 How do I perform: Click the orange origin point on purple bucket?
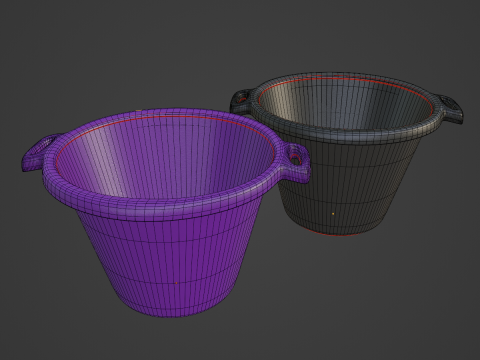(x=177, y=283)
